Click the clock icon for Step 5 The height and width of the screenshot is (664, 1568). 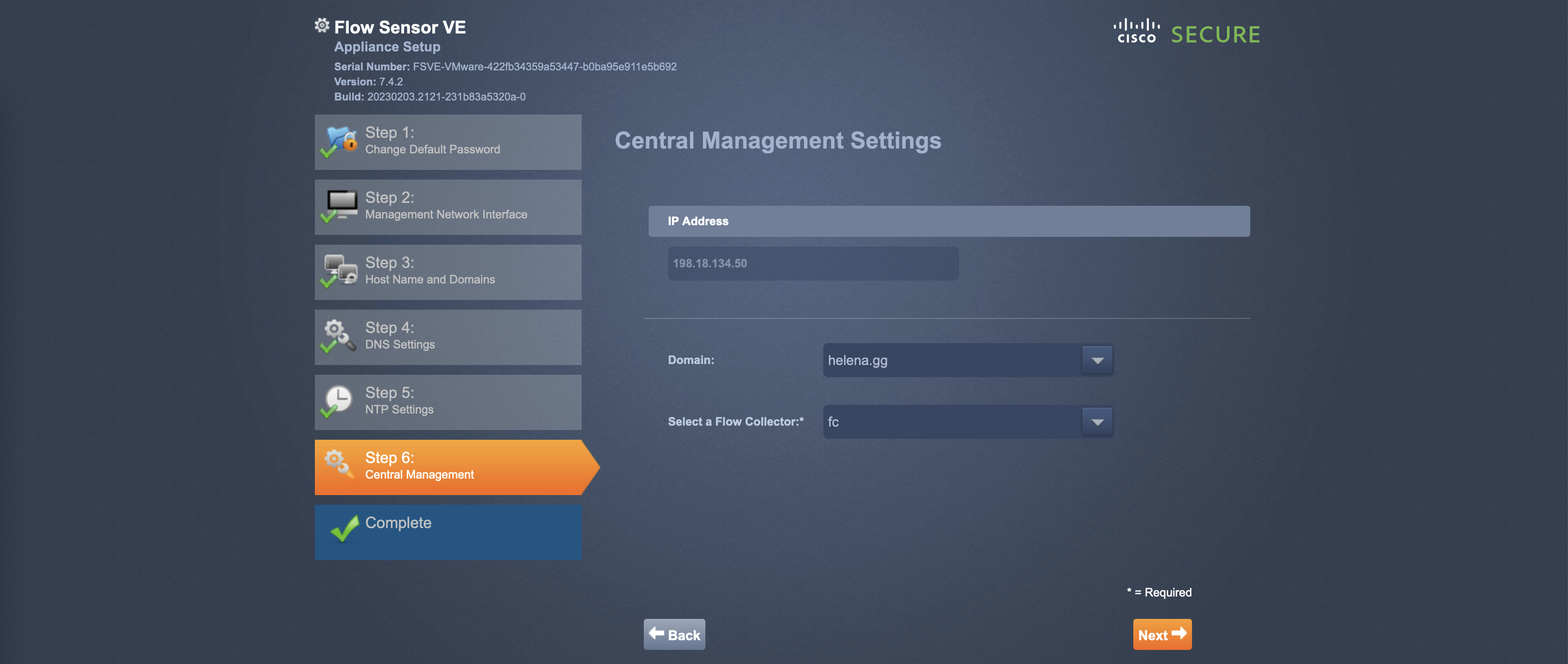coord(337,400)
